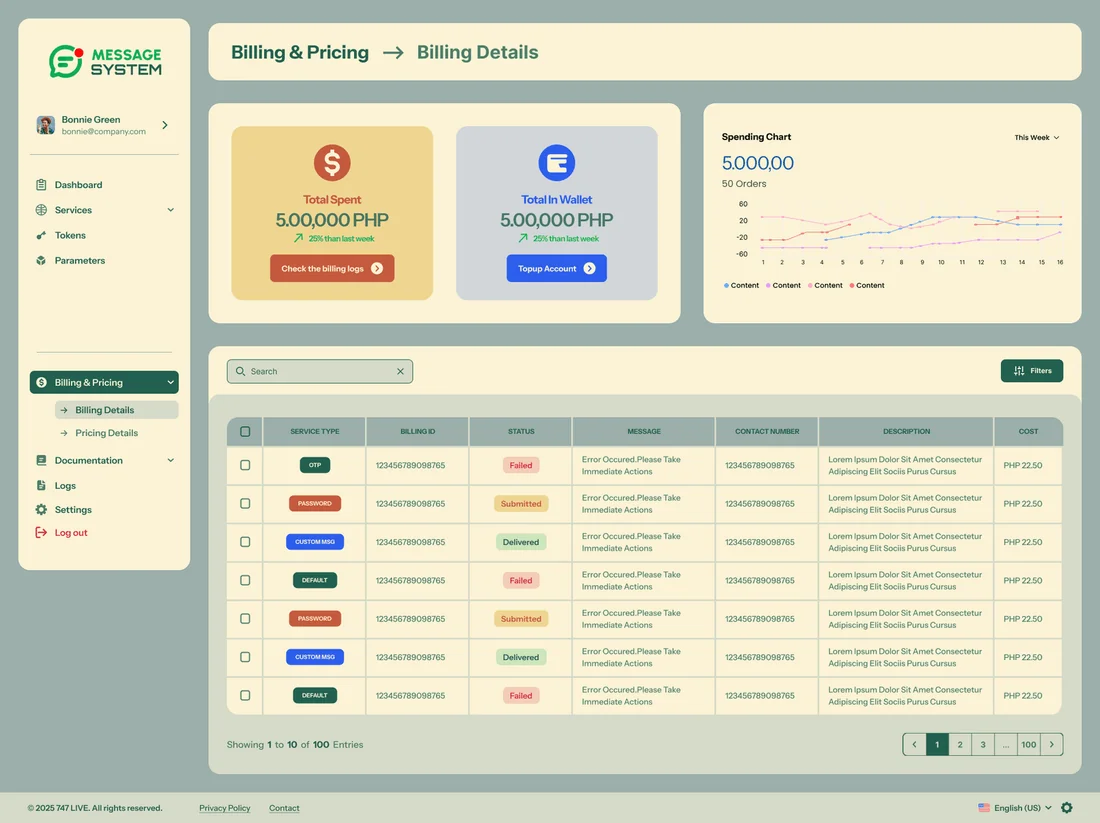Click the Log out exit icon

[41, 533]
